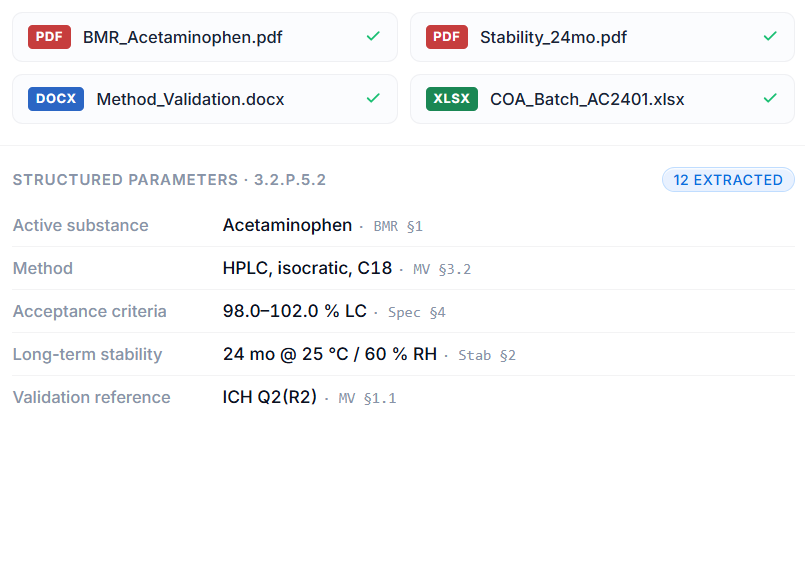Click the green checkmark on Method_Validation.docx
The height and width of the screenshot is (565, 805).
coord(373,98)
